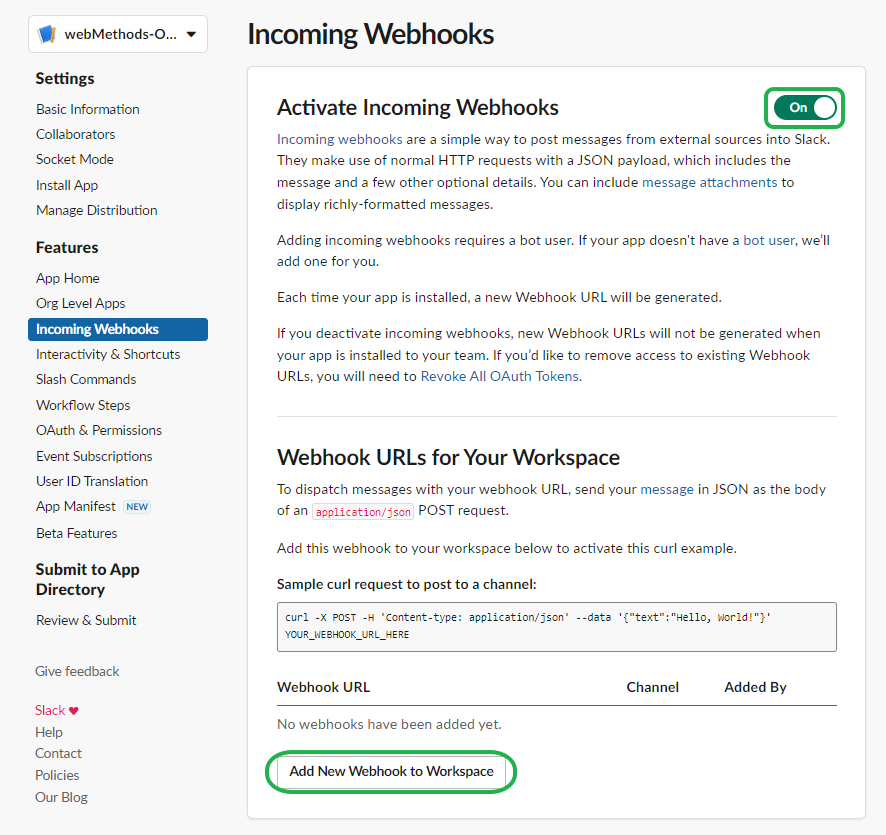
Task: Open Review & Submit page
Action: [x=86, y=620]
